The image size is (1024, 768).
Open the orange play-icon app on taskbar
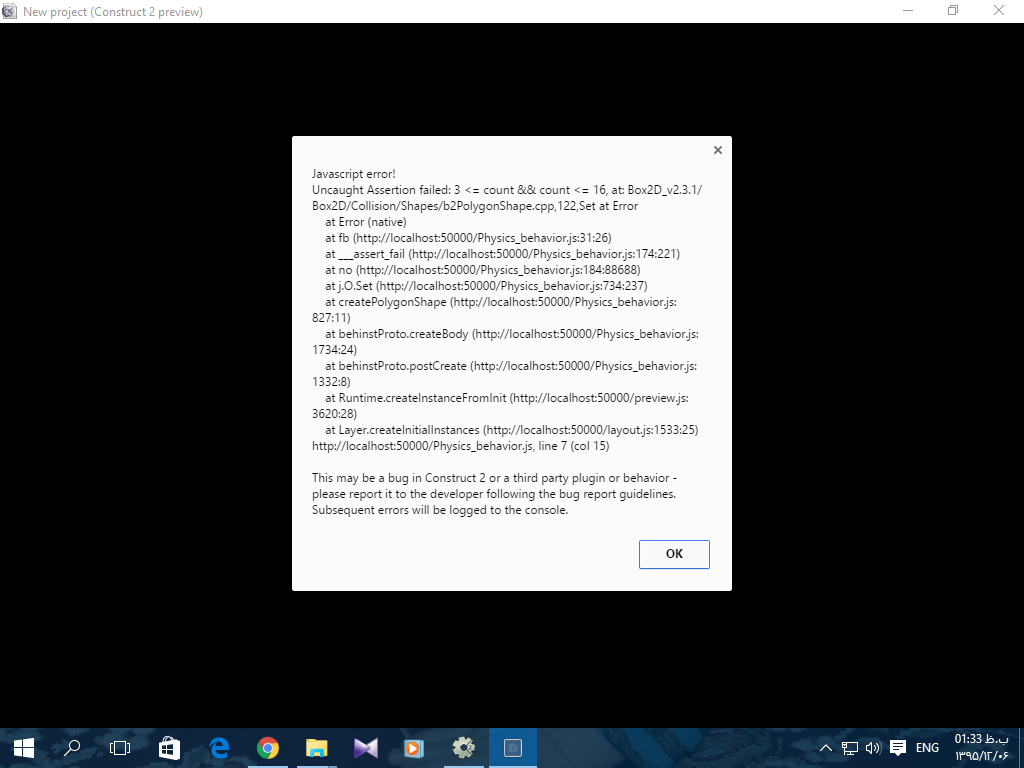pyautogui.click(x=414, y=748)
